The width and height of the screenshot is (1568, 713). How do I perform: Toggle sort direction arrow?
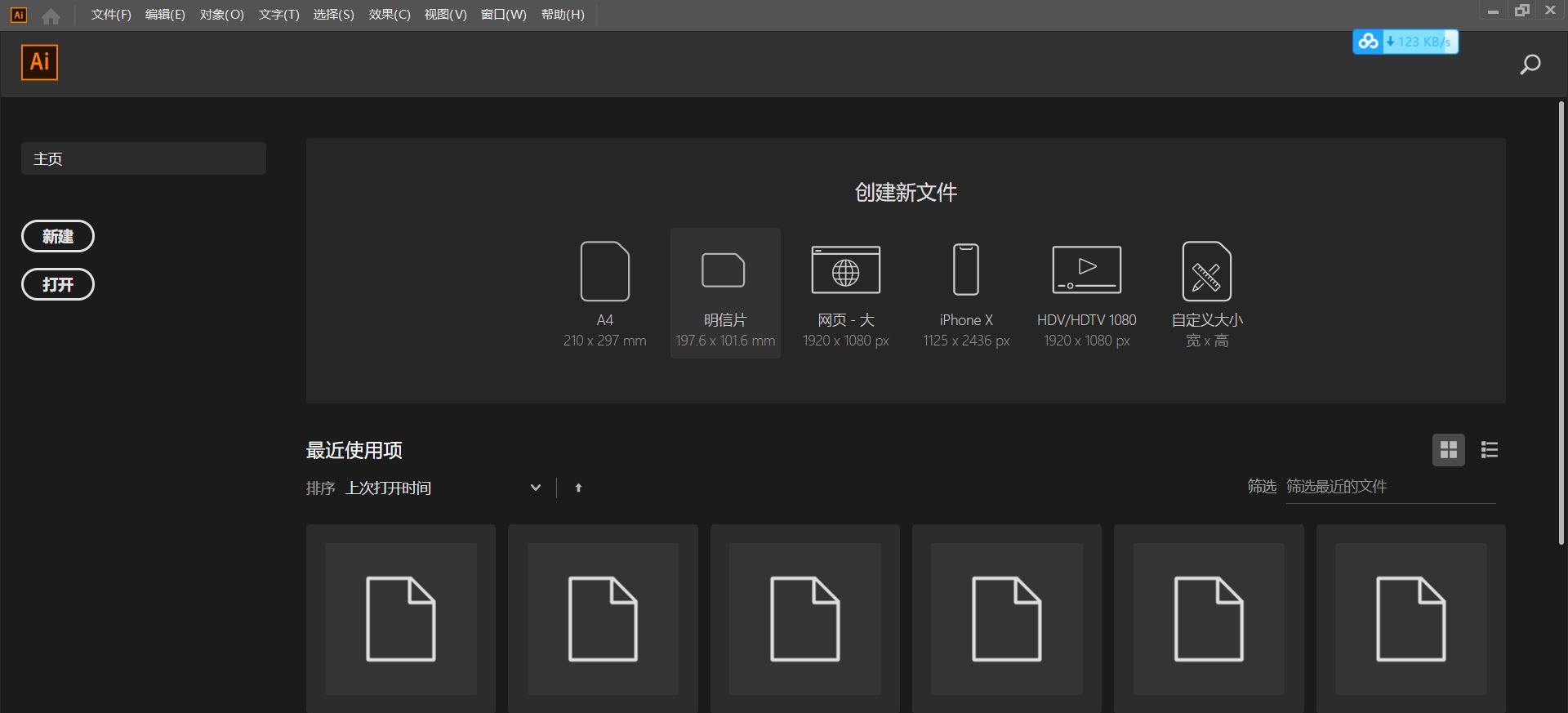pos(578,488)
